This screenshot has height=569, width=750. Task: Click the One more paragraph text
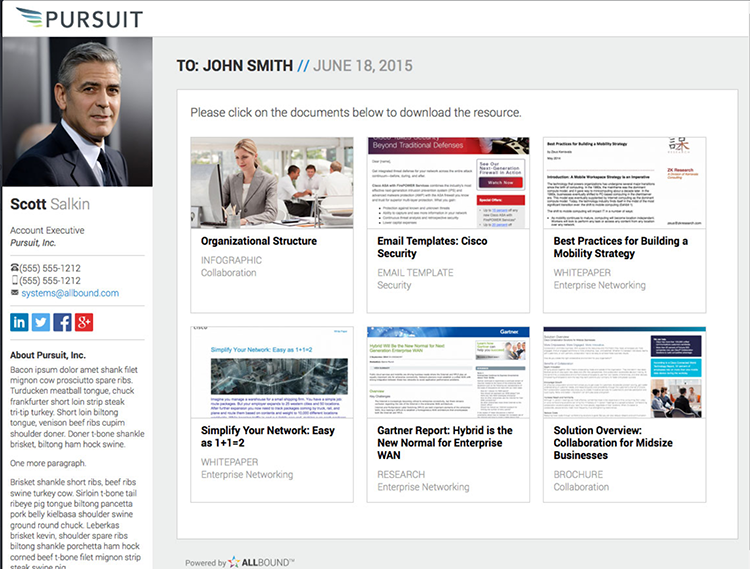click(48, 463)
